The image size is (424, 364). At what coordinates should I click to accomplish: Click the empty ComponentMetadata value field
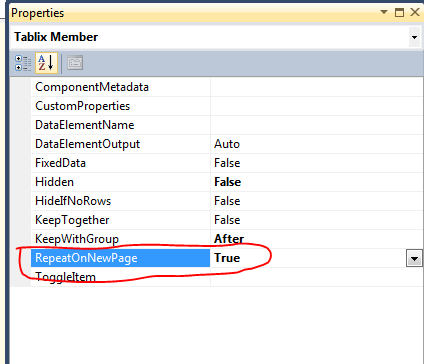(x=317, y=87)
